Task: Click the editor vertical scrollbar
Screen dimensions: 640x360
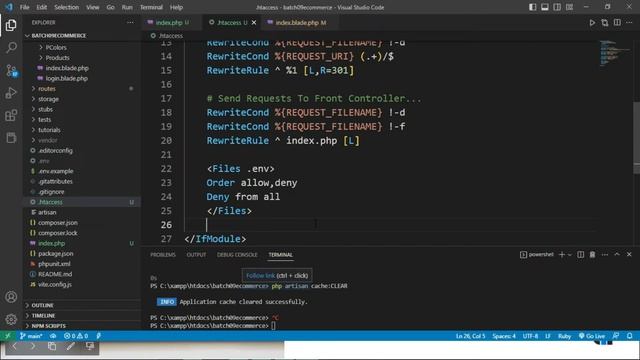Action: pos(636,139)
